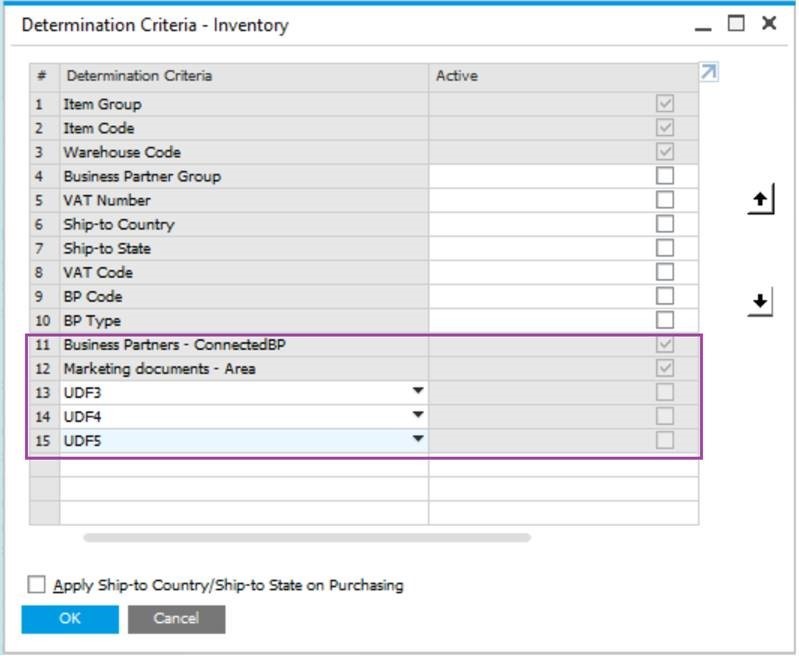Maximize the Determination Criteria window

[x=736, y=23]
